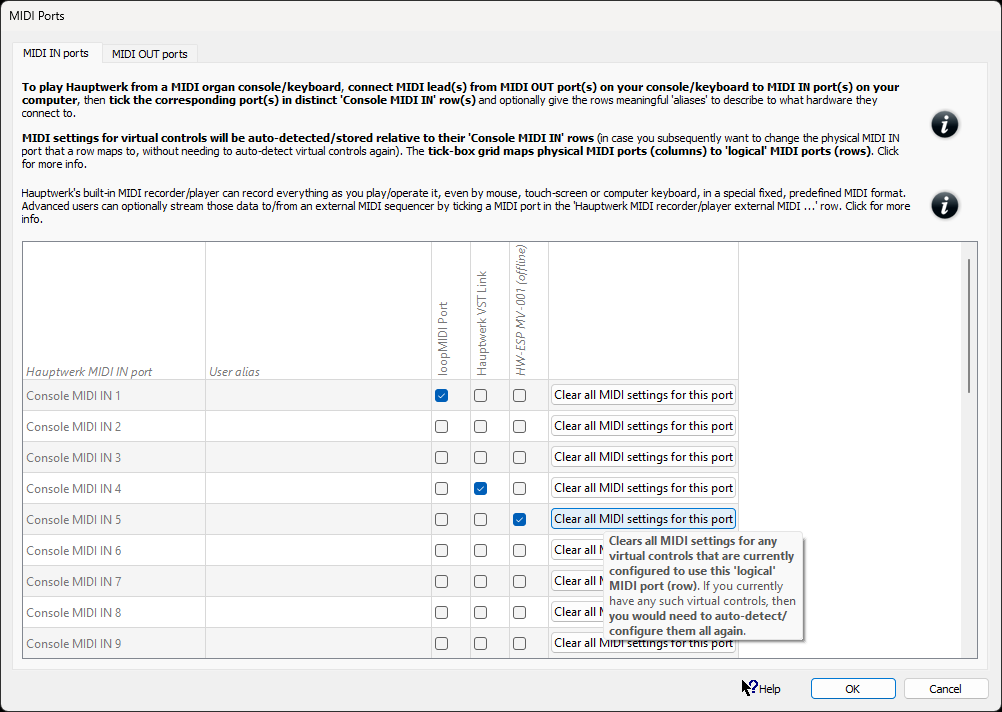This screenshot has height=712, width=1002.
Task: Click the Help question-mark icon
Action: 750,688
